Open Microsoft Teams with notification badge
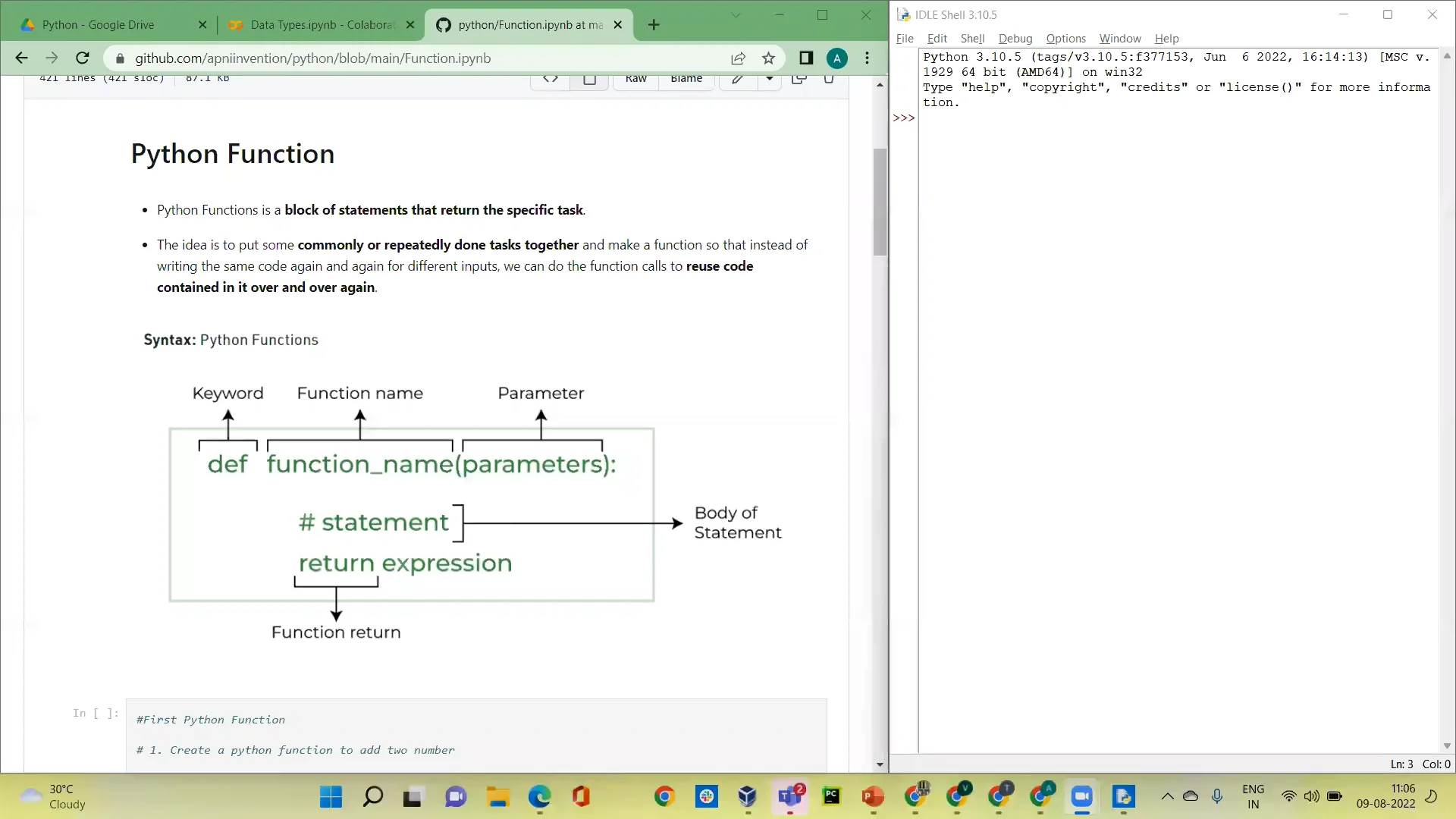This screenshot has height=819, width=1456. (x=790, y=797)
